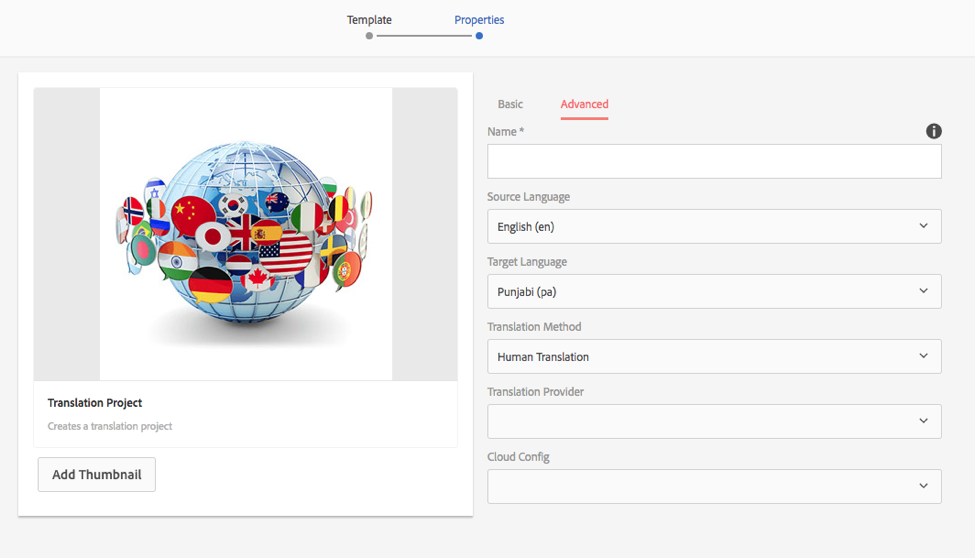975x558 pixels.
Task: Click the Cloud Config chevron arrow
Action: point(923,486)
